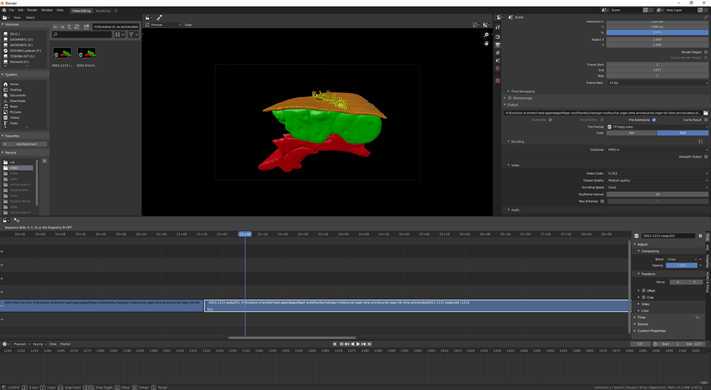Viewport: 711px width, 390px height.
Task: Open the Frame Rate dropdown
Action: click(657, 83)
